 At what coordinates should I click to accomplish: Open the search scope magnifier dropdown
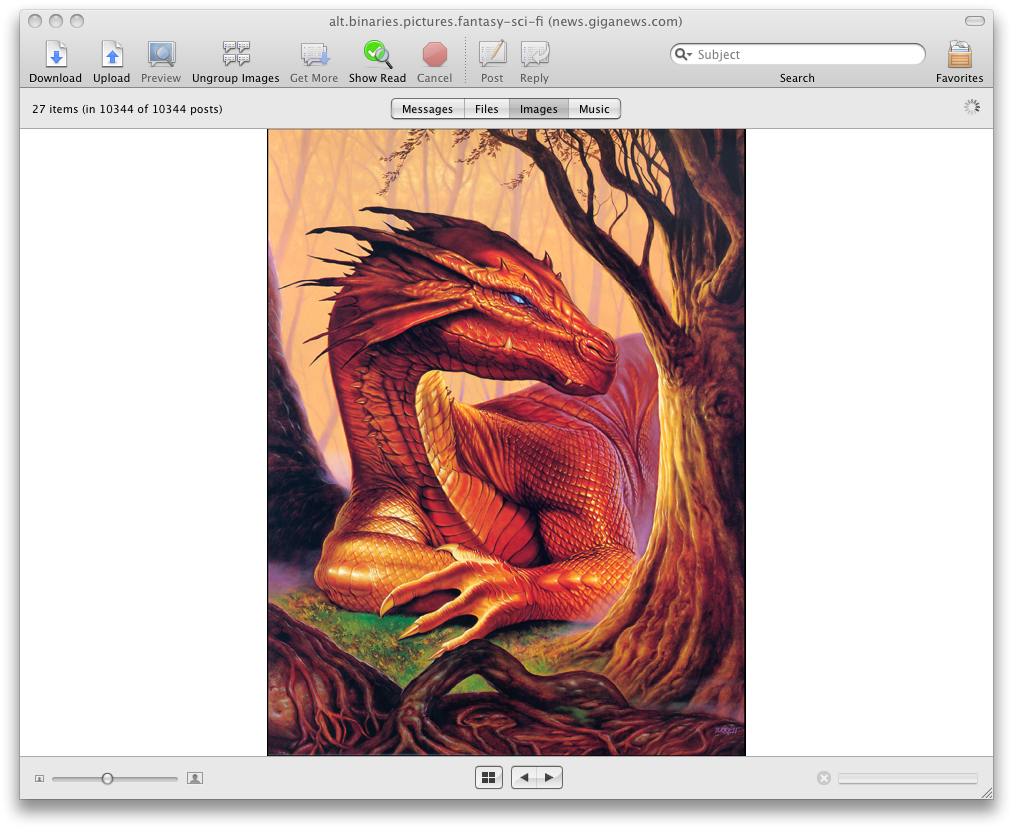coord(683,55)
